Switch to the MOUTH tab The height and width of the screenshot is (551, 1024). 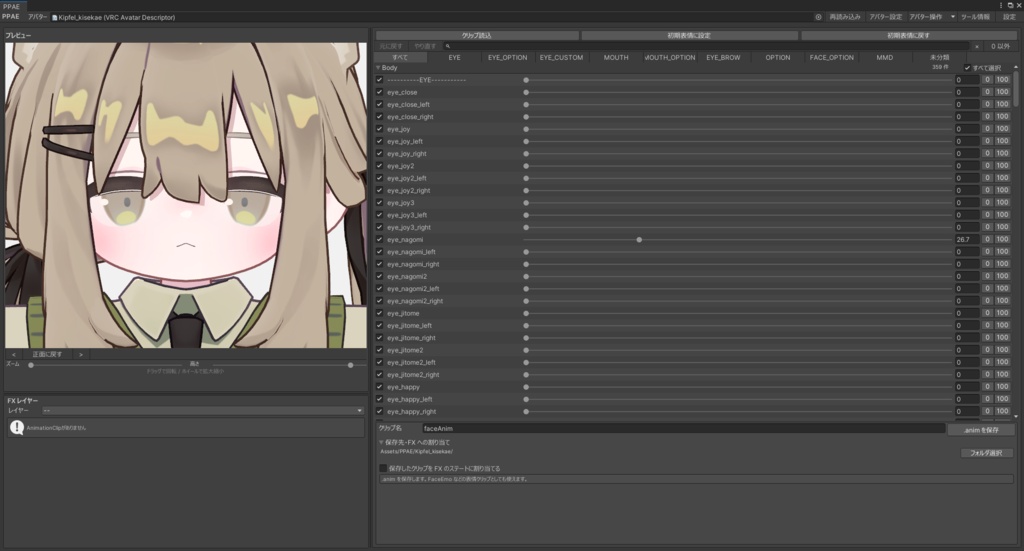(x=616, y=57)
